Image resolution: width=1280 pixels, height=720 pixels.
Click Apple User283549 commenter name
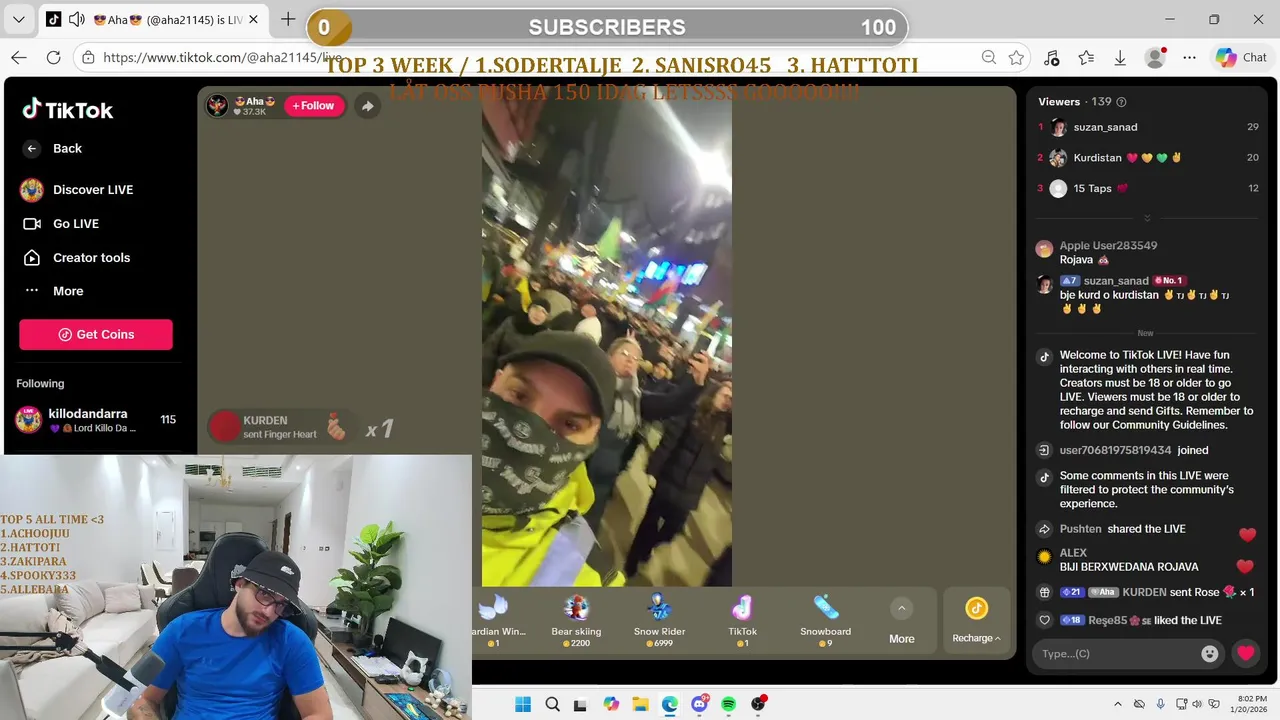(x=1108, y=246)
